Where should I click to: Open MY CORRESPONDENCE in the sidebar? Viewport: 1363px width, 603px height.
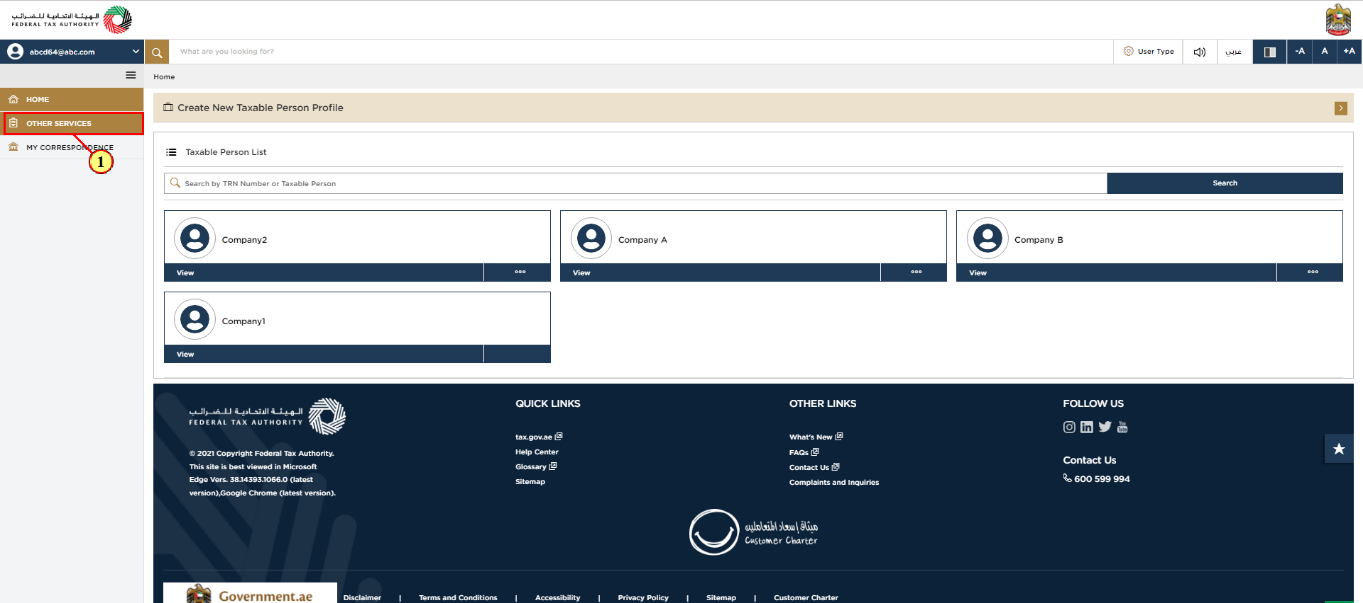(72, 148)
